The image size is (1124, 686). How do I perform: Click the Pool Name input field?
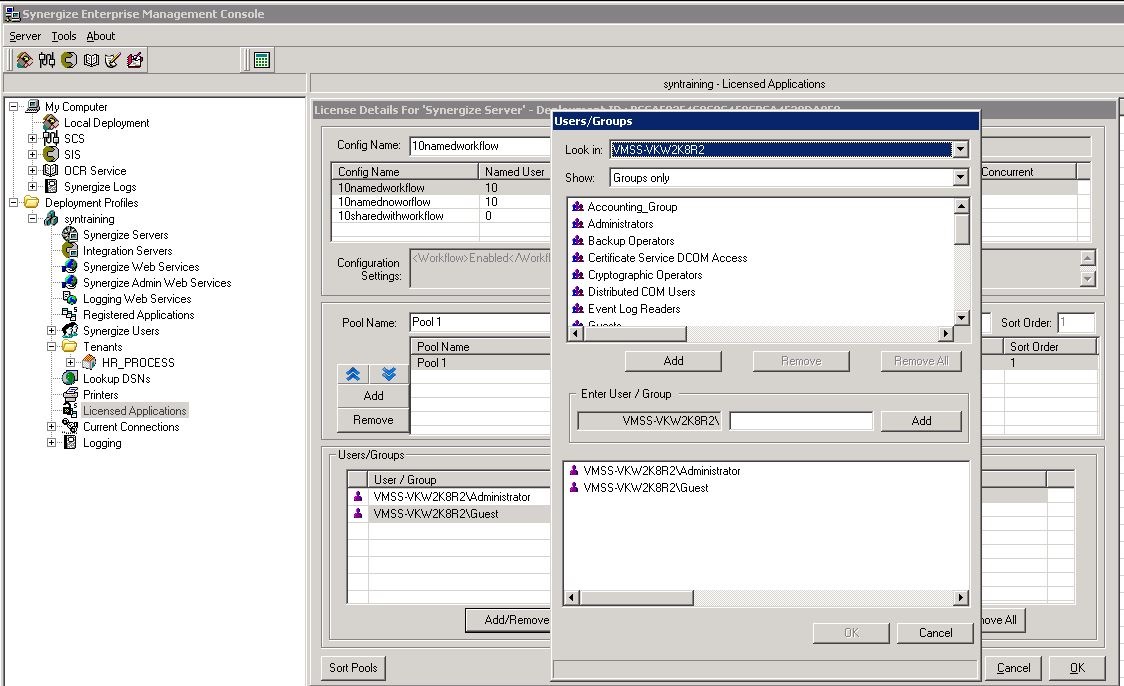(480, 323)
